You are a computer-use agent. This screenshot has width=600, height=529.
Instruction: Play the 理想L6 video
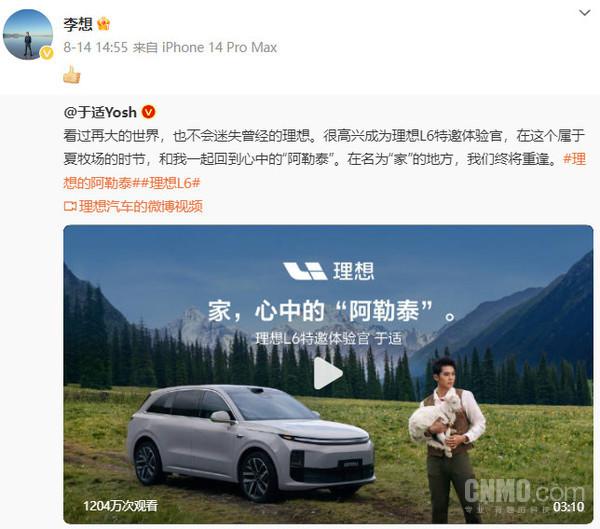328,373
